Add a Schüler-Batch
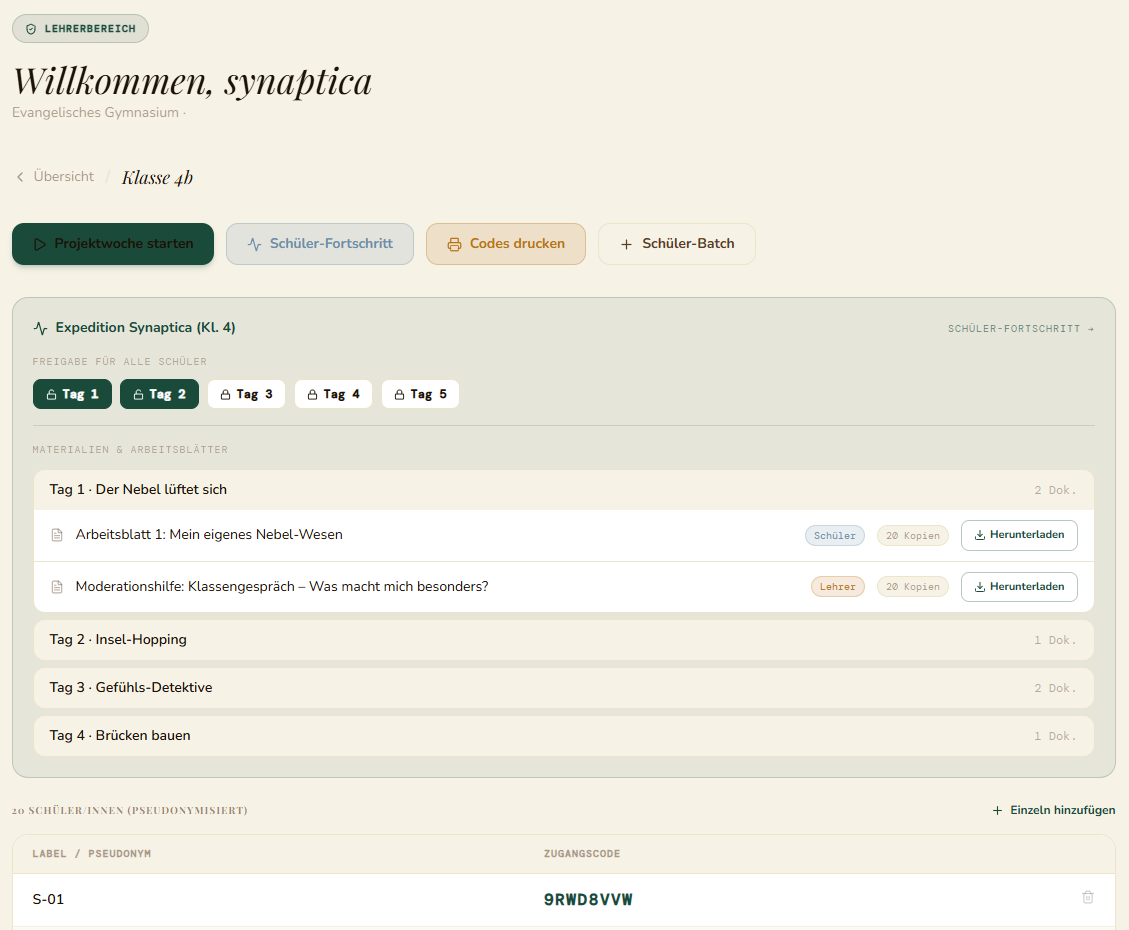The height and width of the screenshot is (930, 1129). [677, 244]
